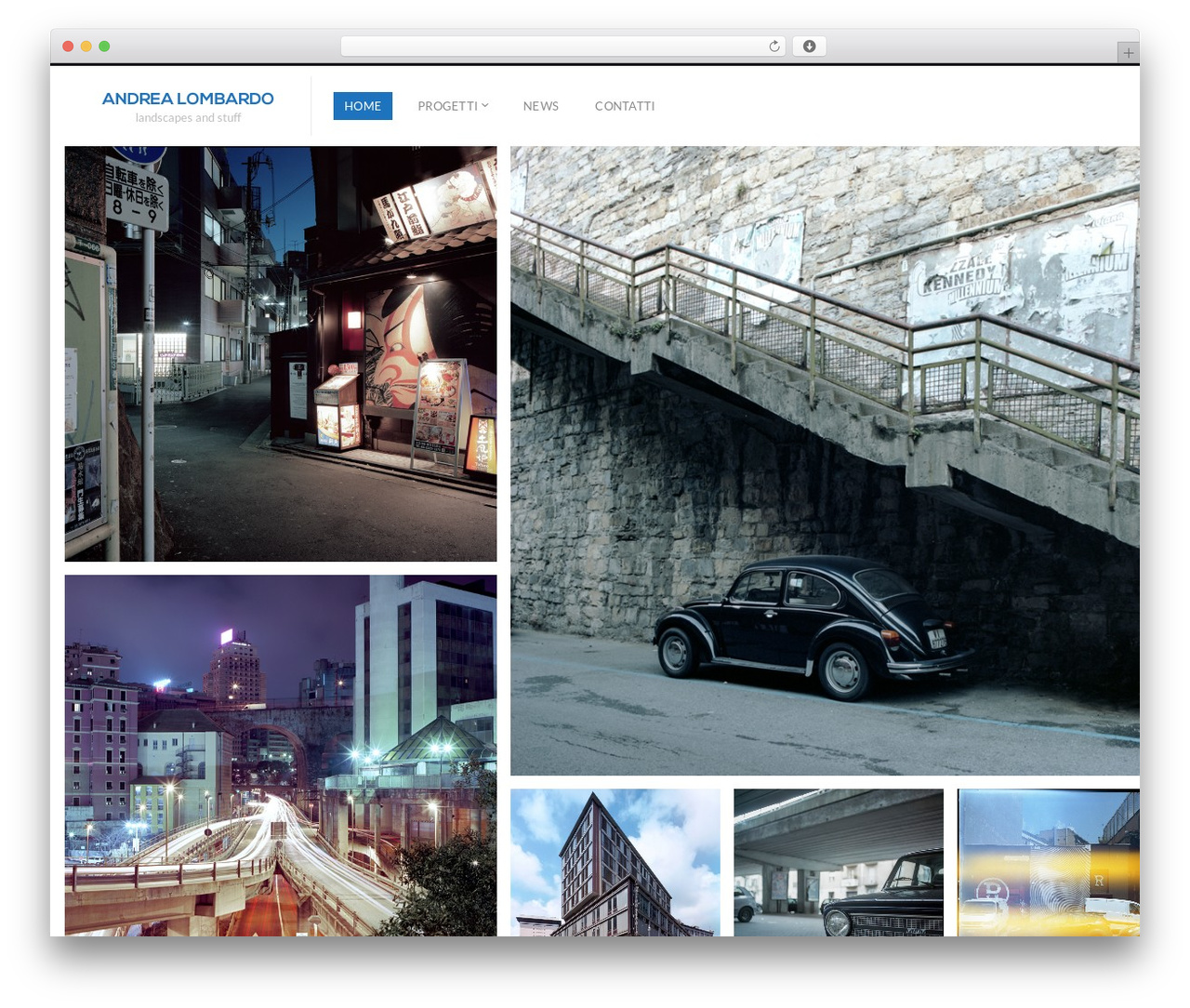Open the tall brick building photo
The image size is (1190, 1008).
615,862
